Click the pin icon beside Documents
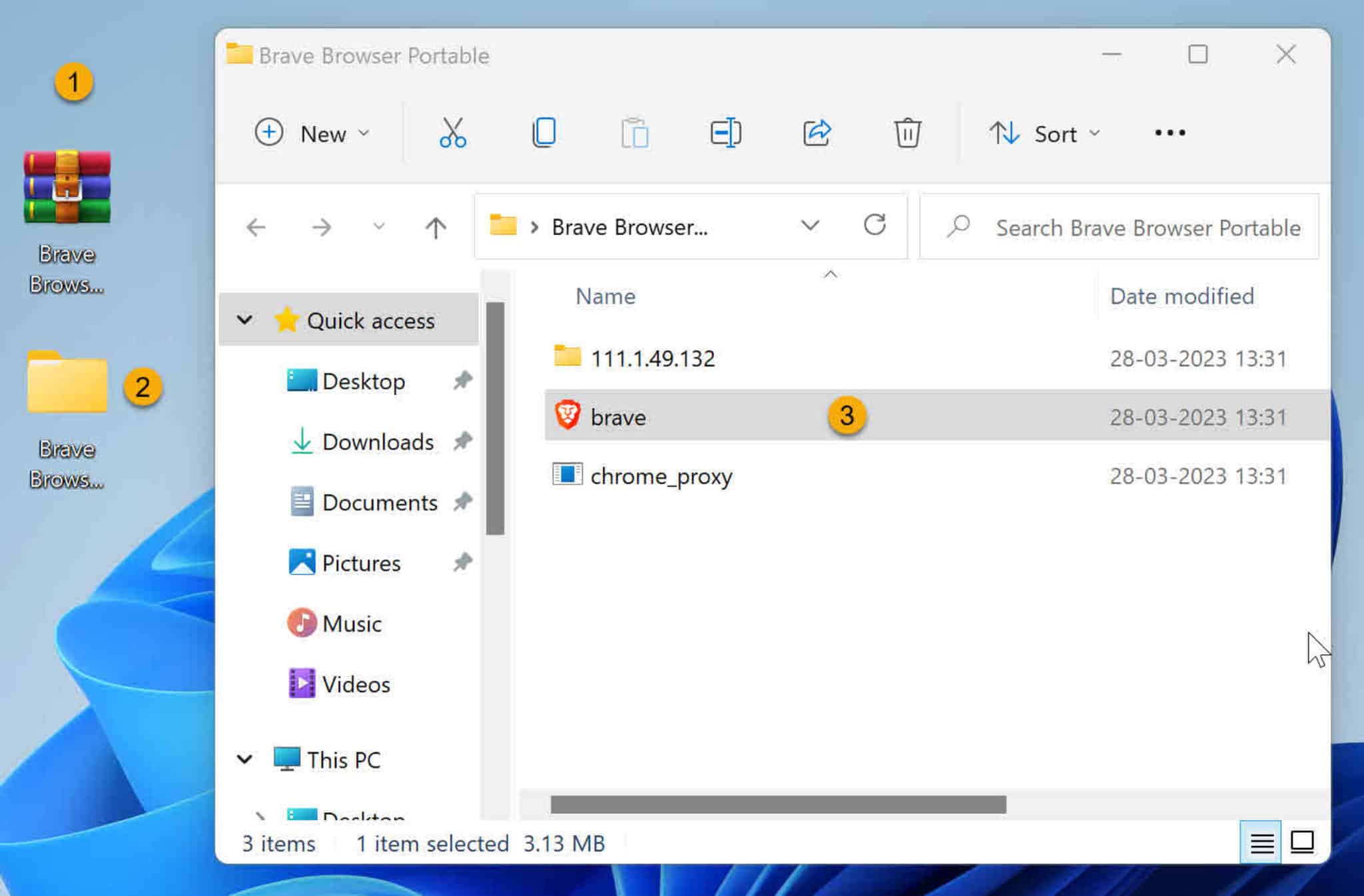The height and width of the screenshot is (896, 1364). click(463, 501)
